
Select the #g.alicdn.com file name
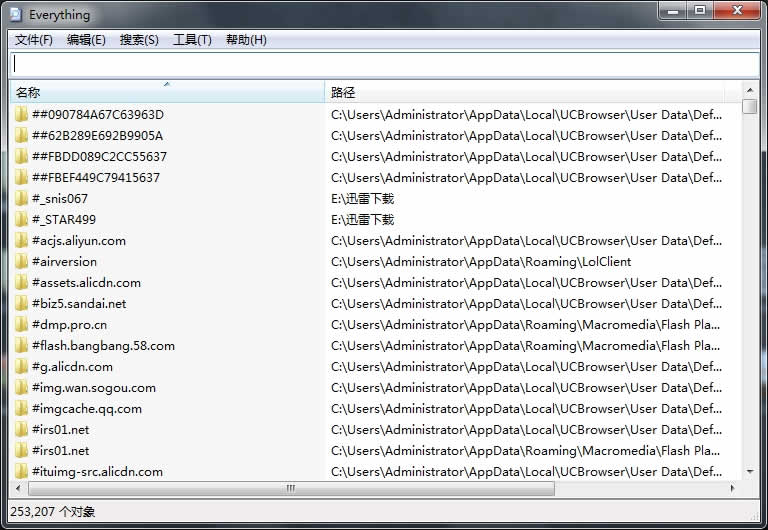72,367
